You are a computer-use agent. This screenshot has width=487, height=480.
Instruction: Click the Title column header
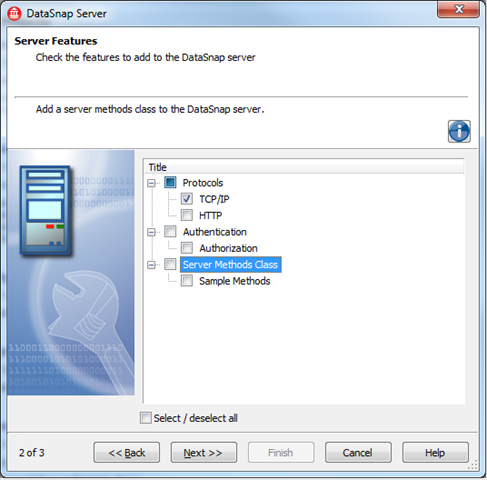pyautogui.click(x=304, y=167)
